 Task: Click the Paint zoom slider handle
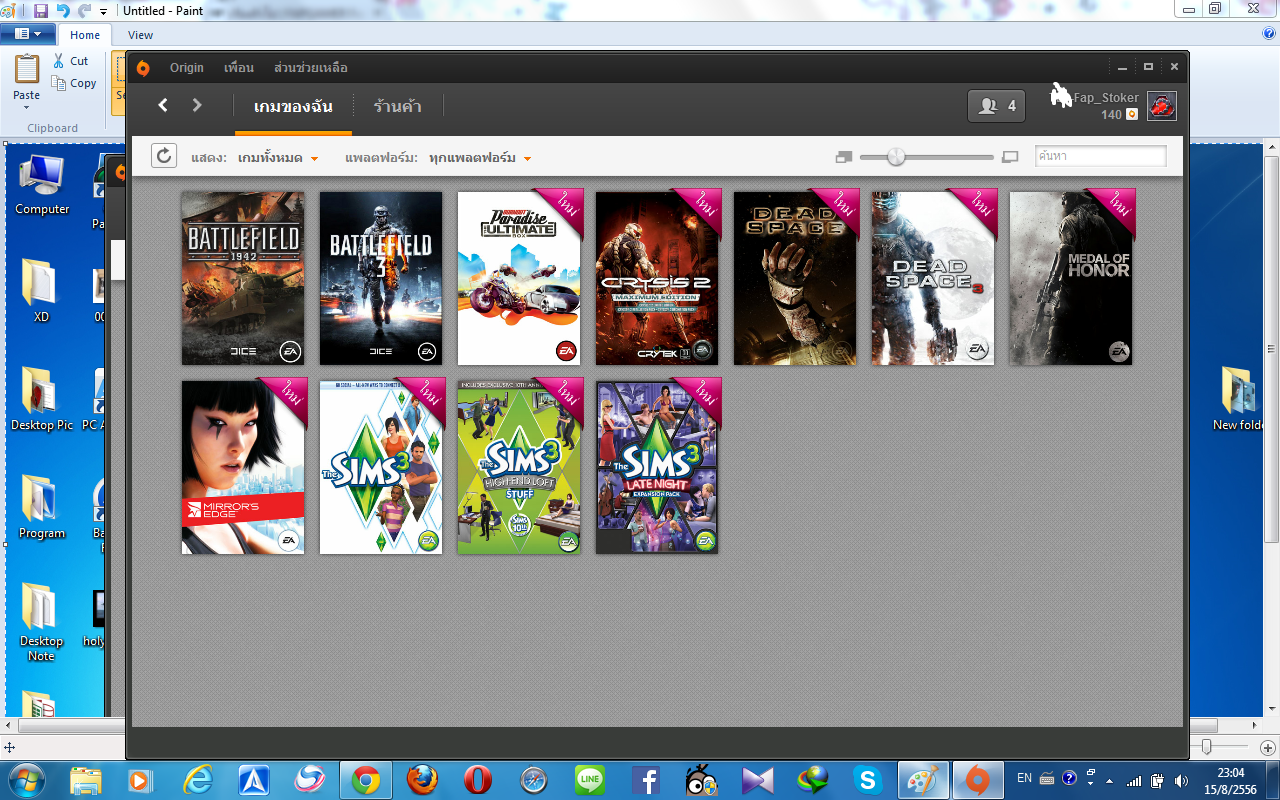point(1208,747)
